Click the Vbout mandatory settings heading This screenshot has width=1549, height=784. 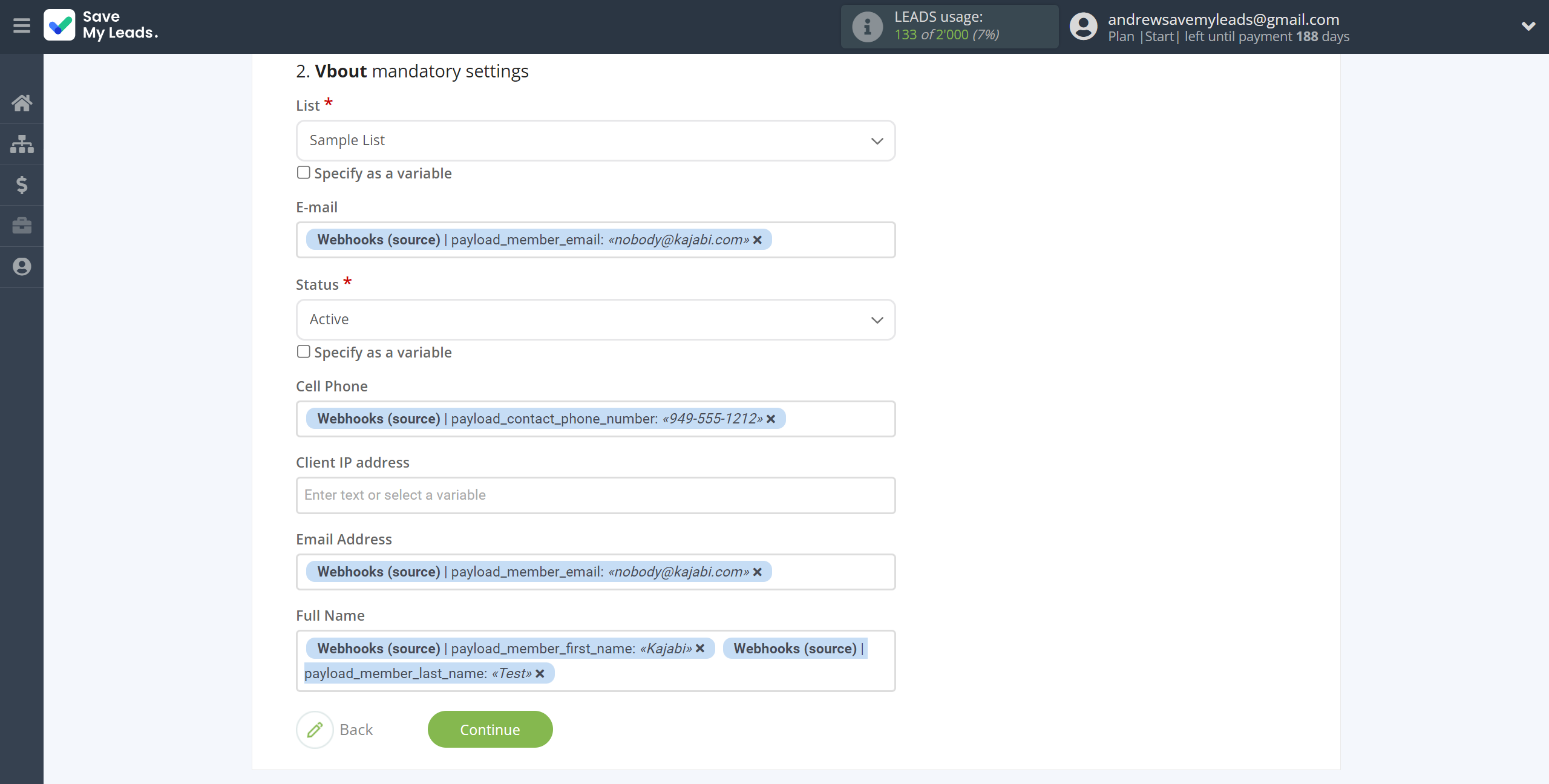(x=412, y=71)
